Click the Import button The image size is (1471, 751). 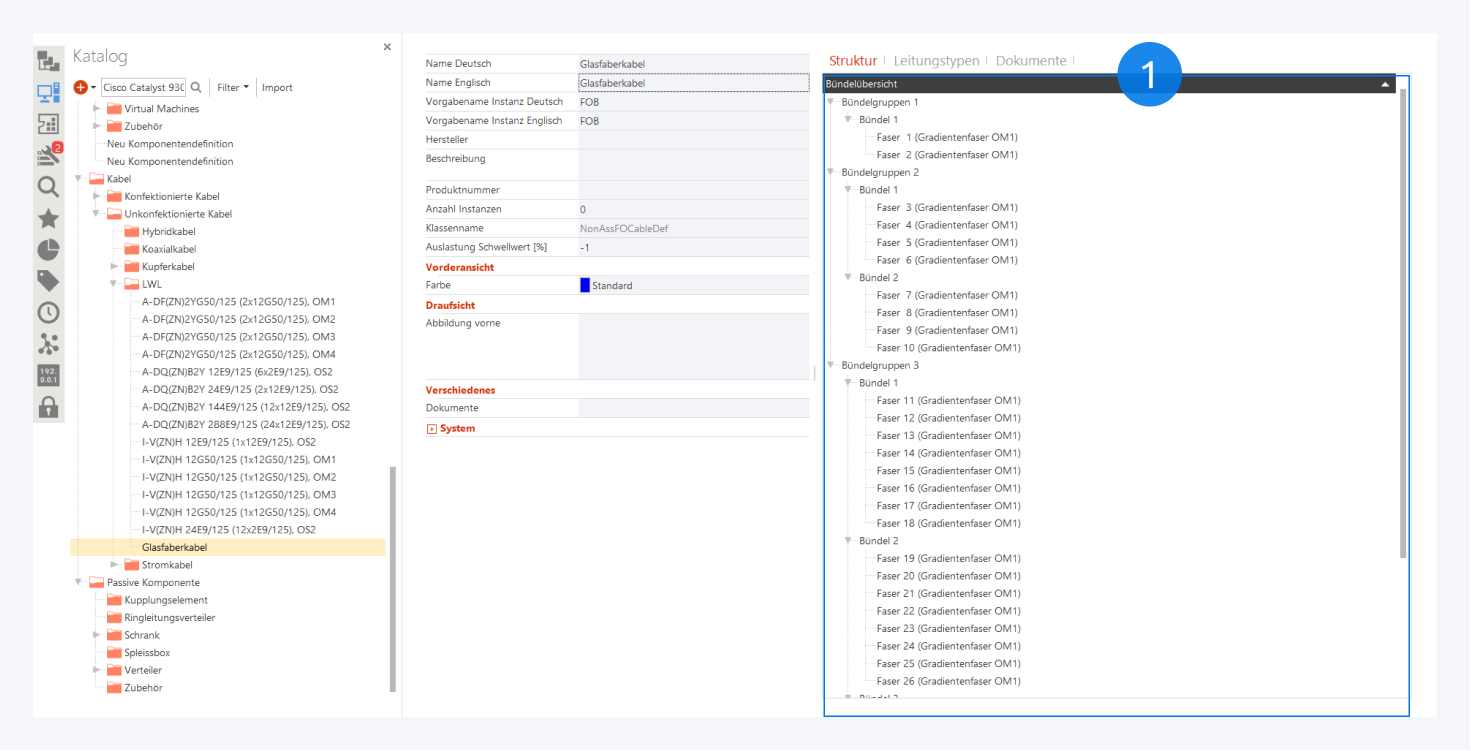click(277, 88)
